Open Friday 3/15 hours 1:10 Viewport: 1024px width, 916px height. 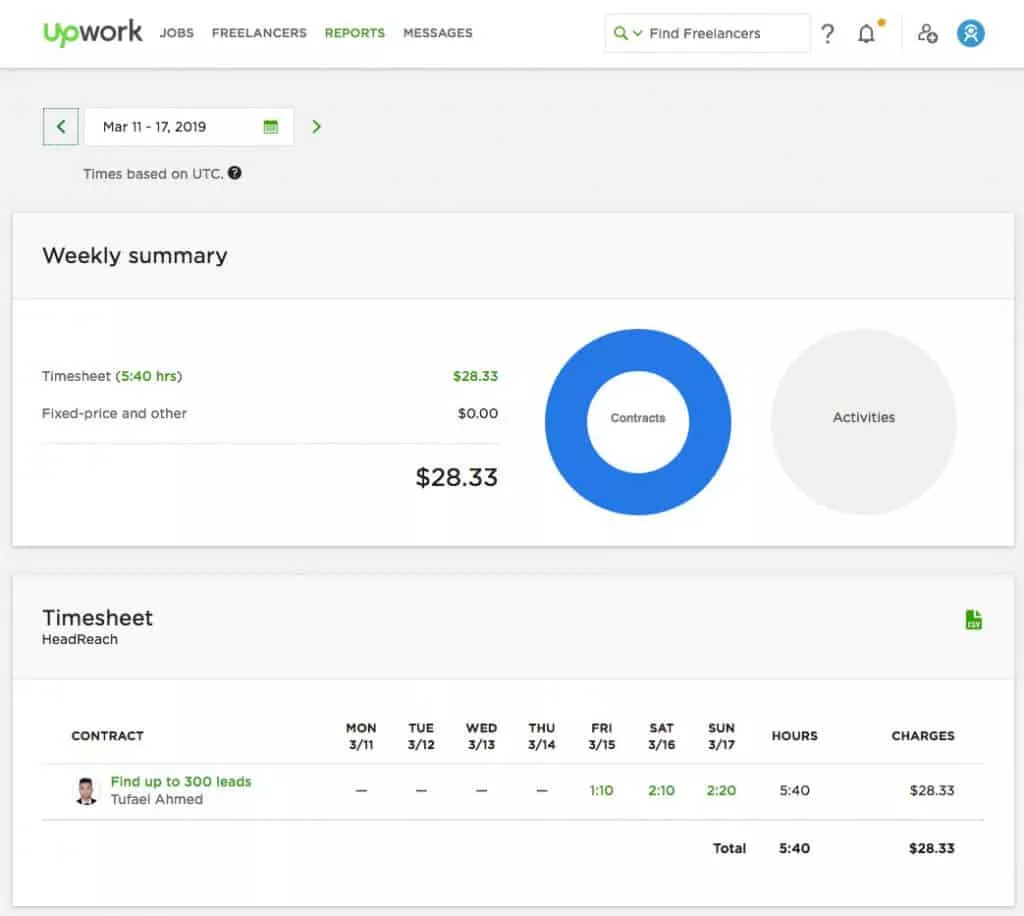(601, 790)
